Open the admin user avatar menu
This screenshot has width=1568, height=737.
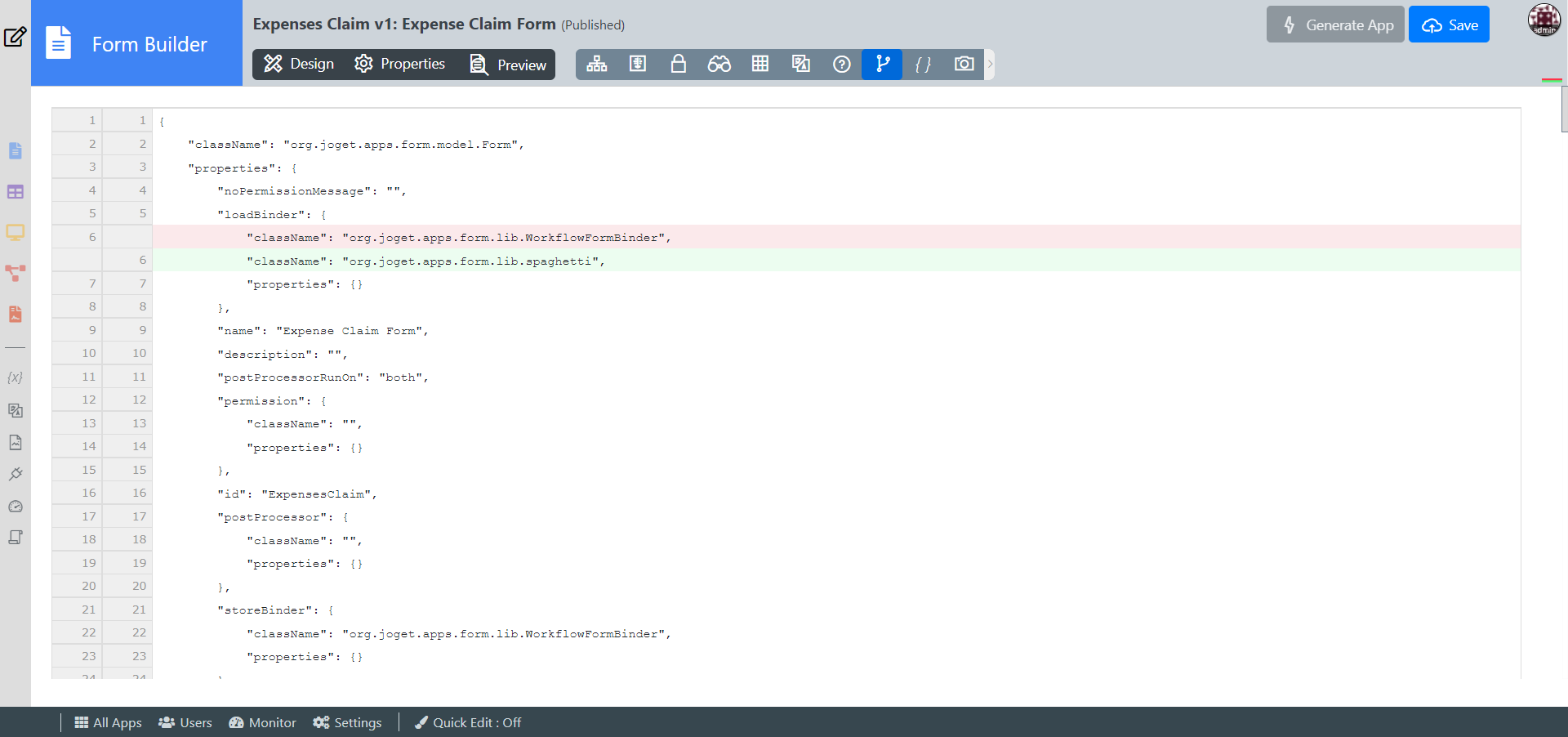1543,20
